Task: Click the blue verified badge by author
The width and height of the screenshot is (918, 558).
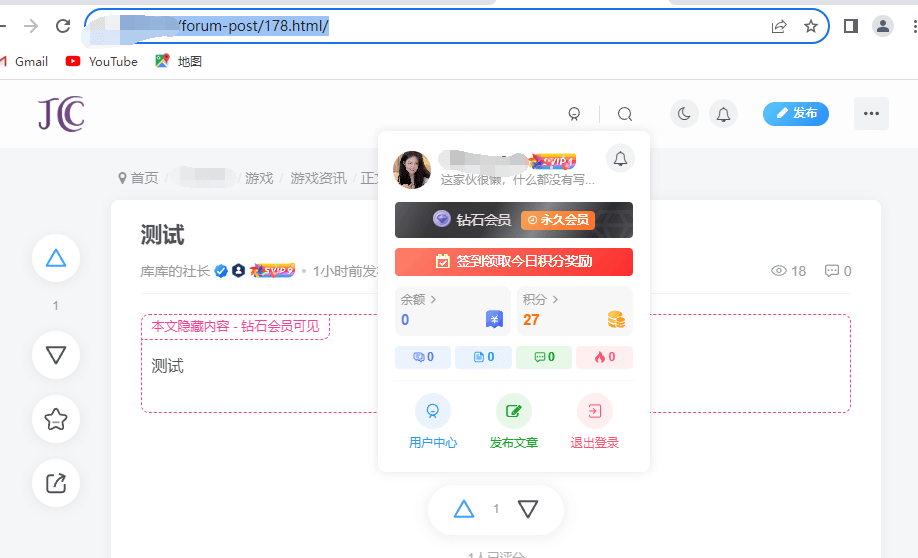Action: point(221,271)
